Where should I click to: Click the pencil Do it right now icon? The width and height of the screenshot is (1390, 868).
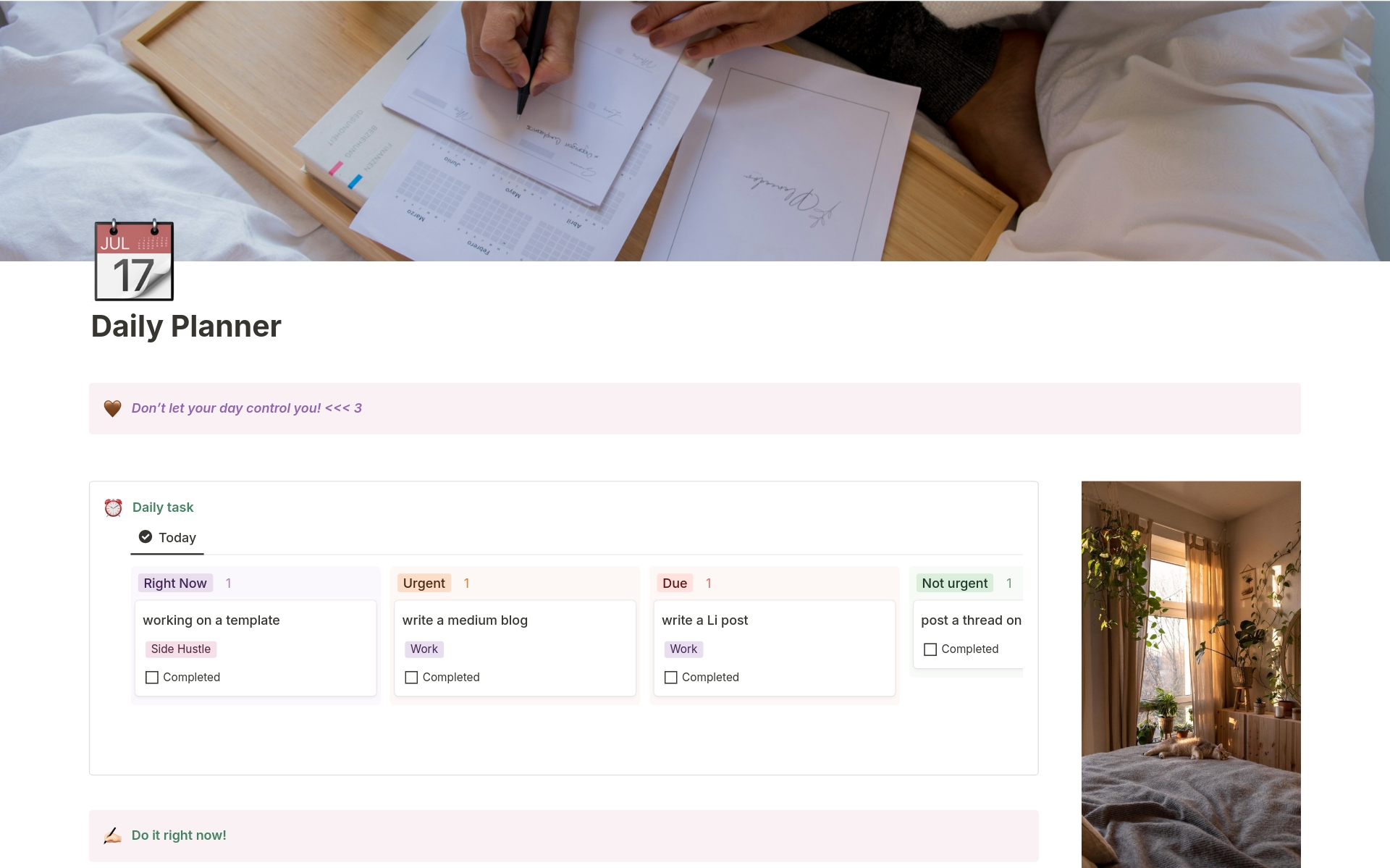112,834
